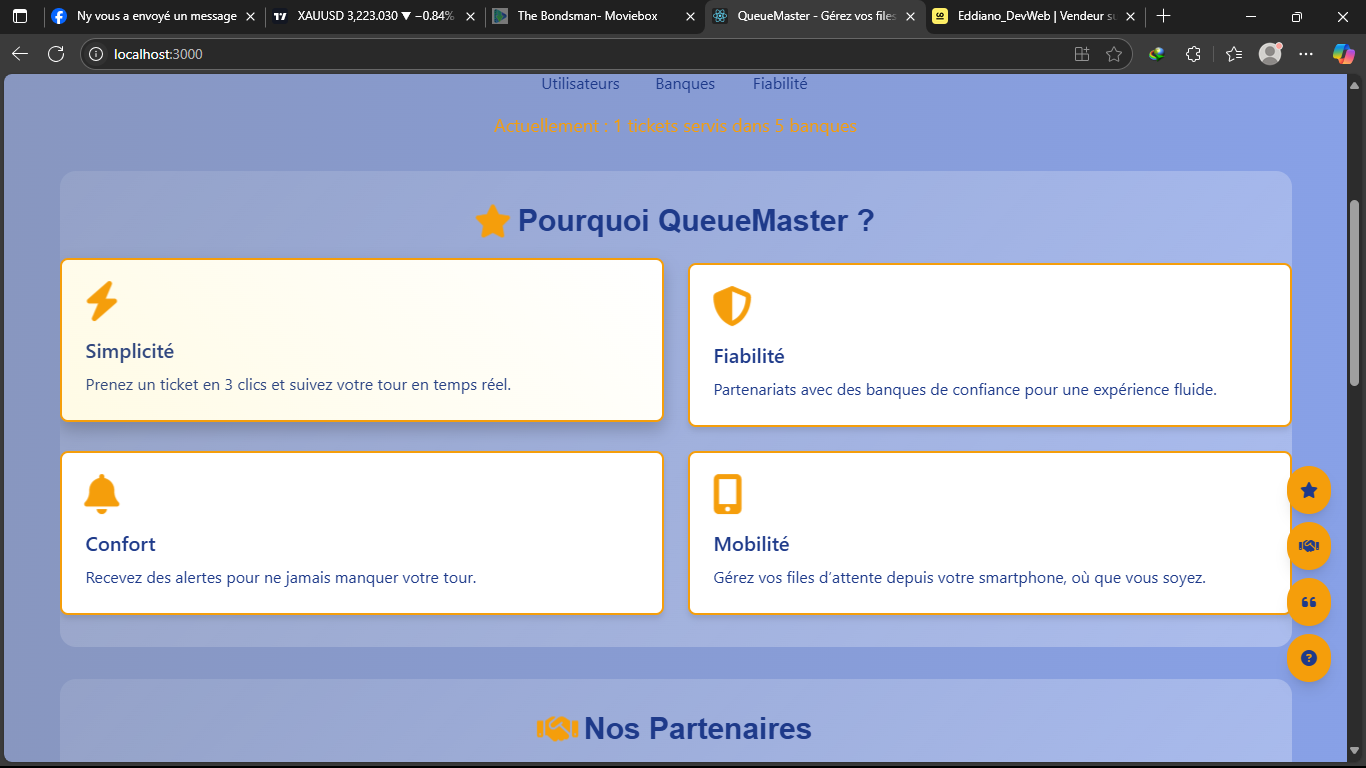This screenshot has height=768, width=1366.
Task: Open the Banques nav link
Action: click(x=685, y=84)
